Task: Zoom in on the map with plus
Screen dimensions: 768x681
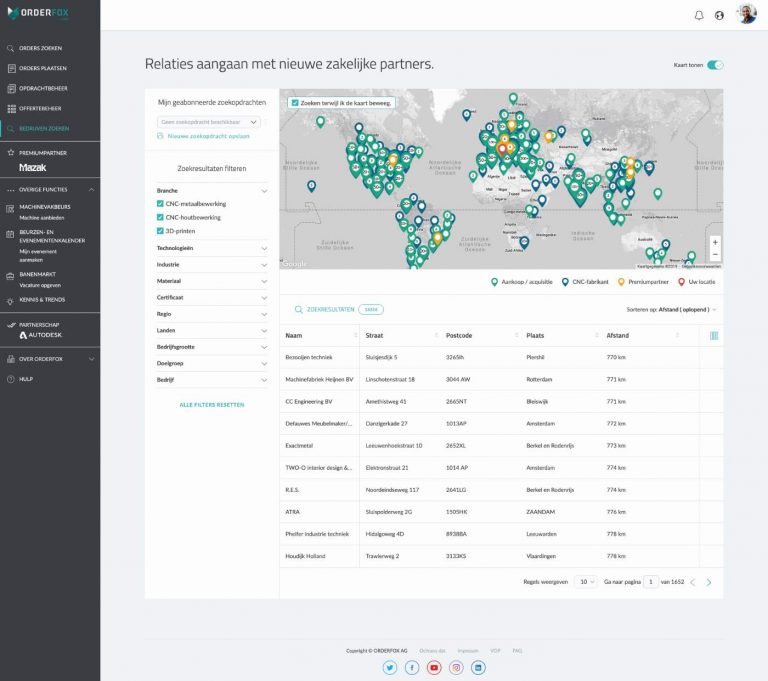Action: pos(714,242)
